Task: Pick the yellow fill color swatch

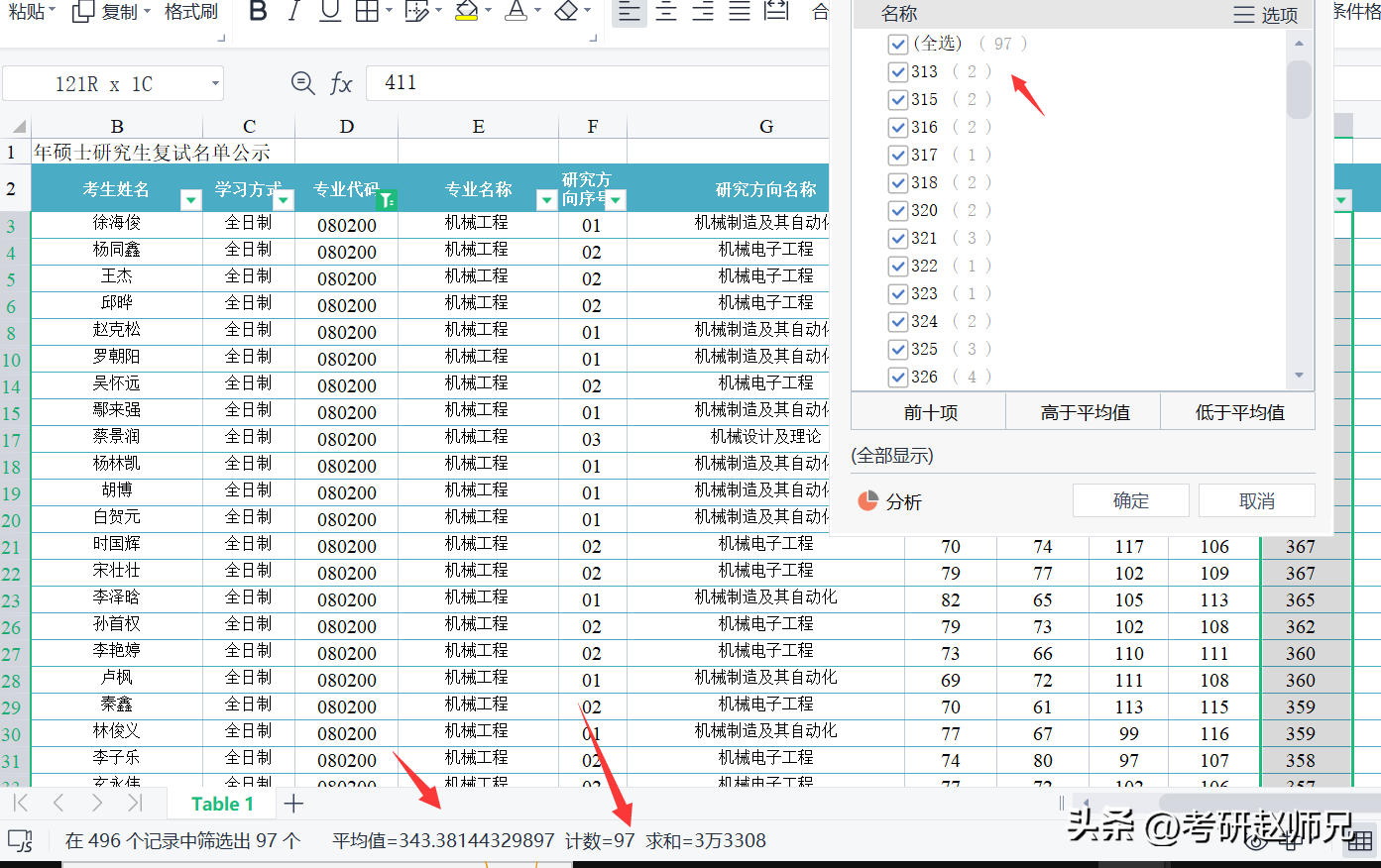Action: point(466,12)
